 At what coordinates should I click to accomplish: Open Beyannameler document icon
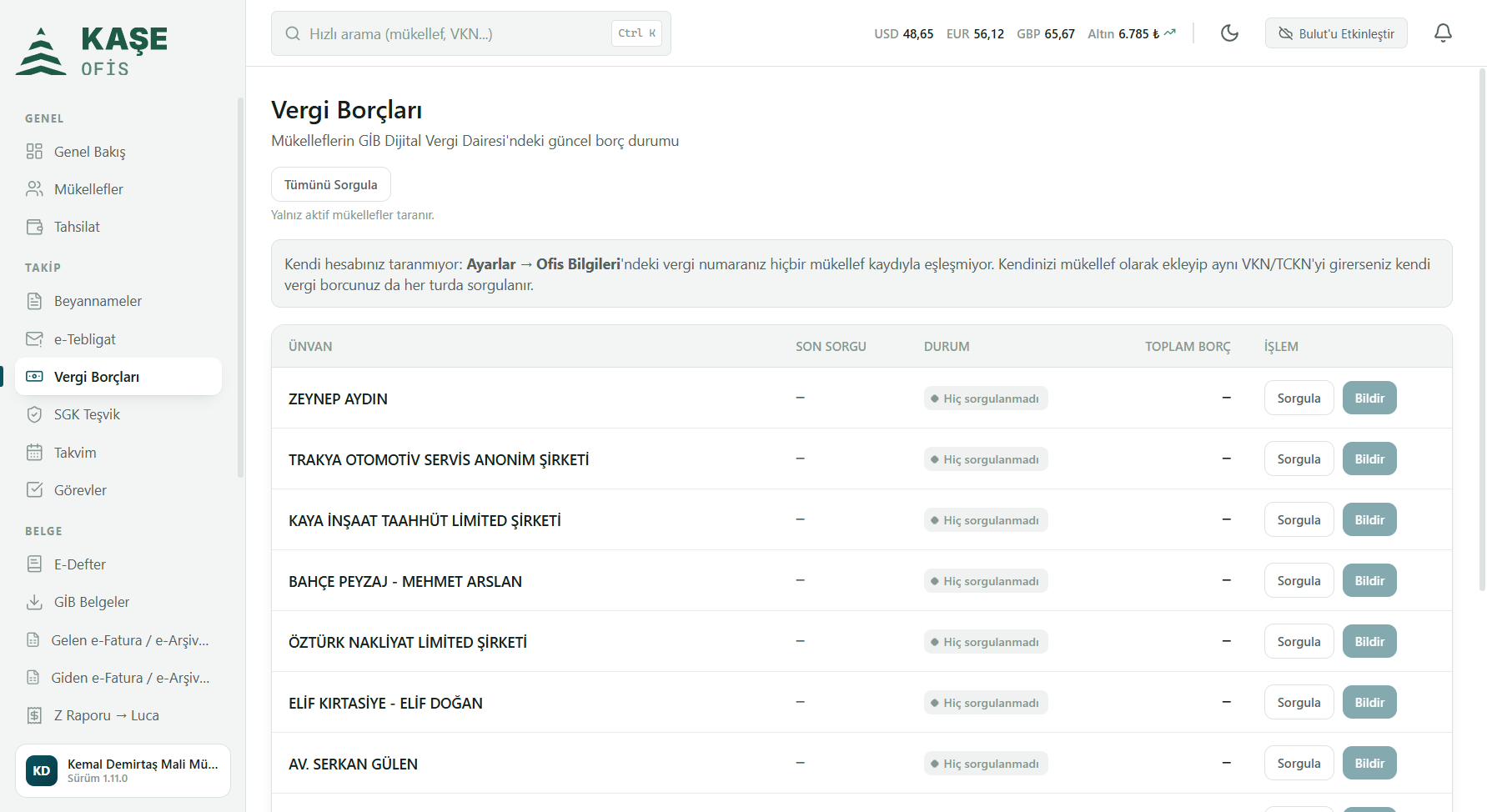(34, 301)
